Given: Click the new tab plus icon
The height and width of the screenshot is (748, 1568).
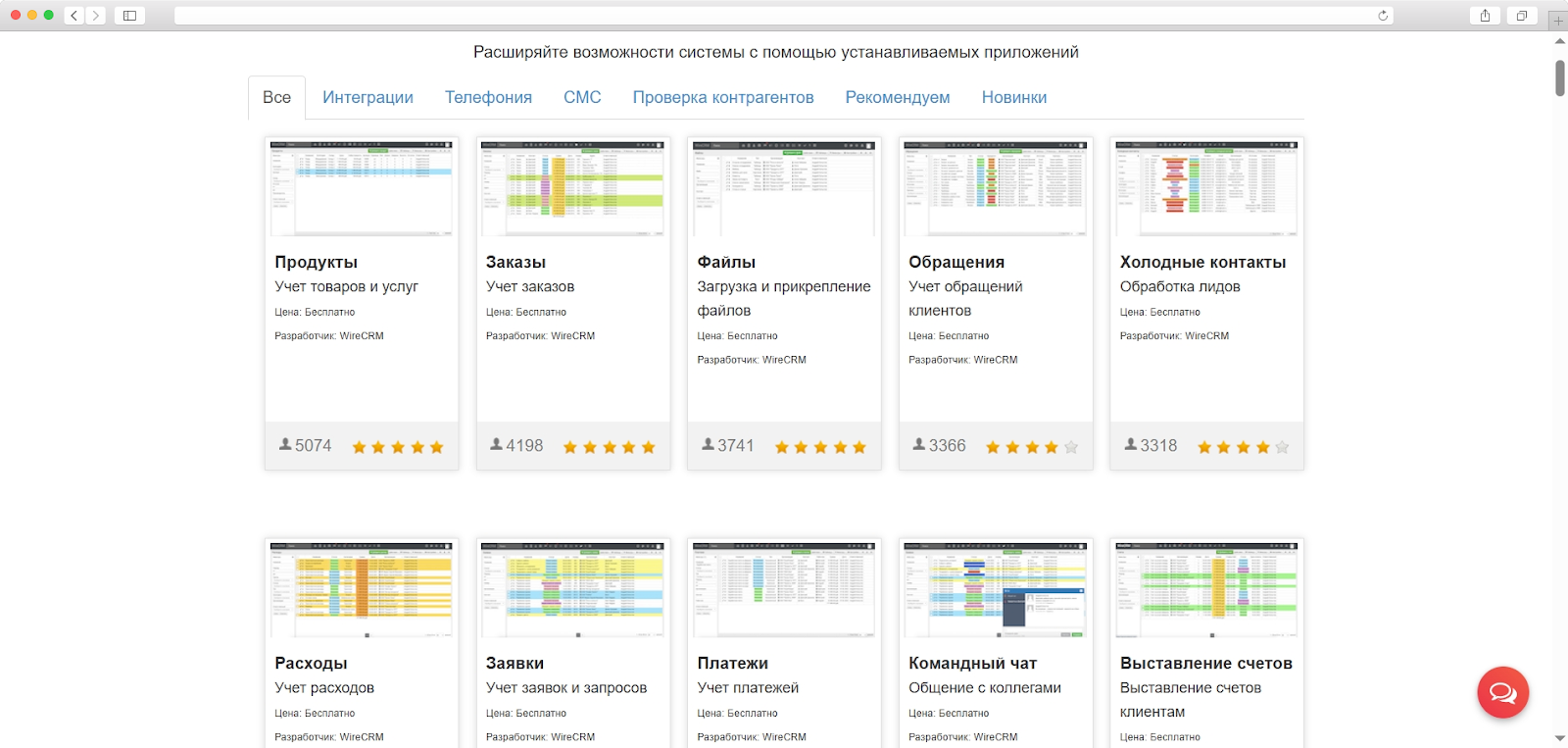Looking at the screenshot, I should click(1557, 21).
